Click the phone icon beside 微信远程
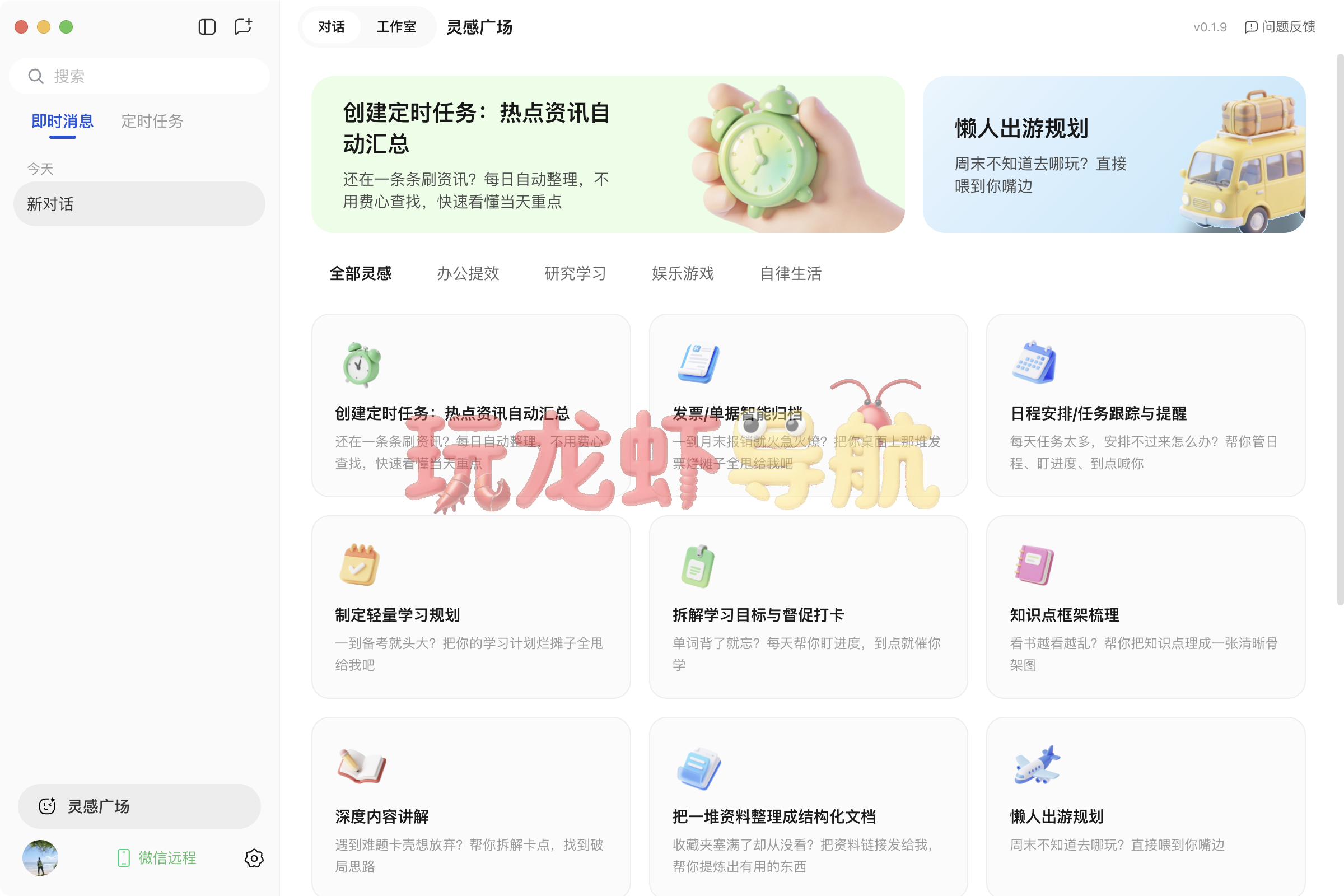Screen dimensions: 1344x896 tap(123, 857)
